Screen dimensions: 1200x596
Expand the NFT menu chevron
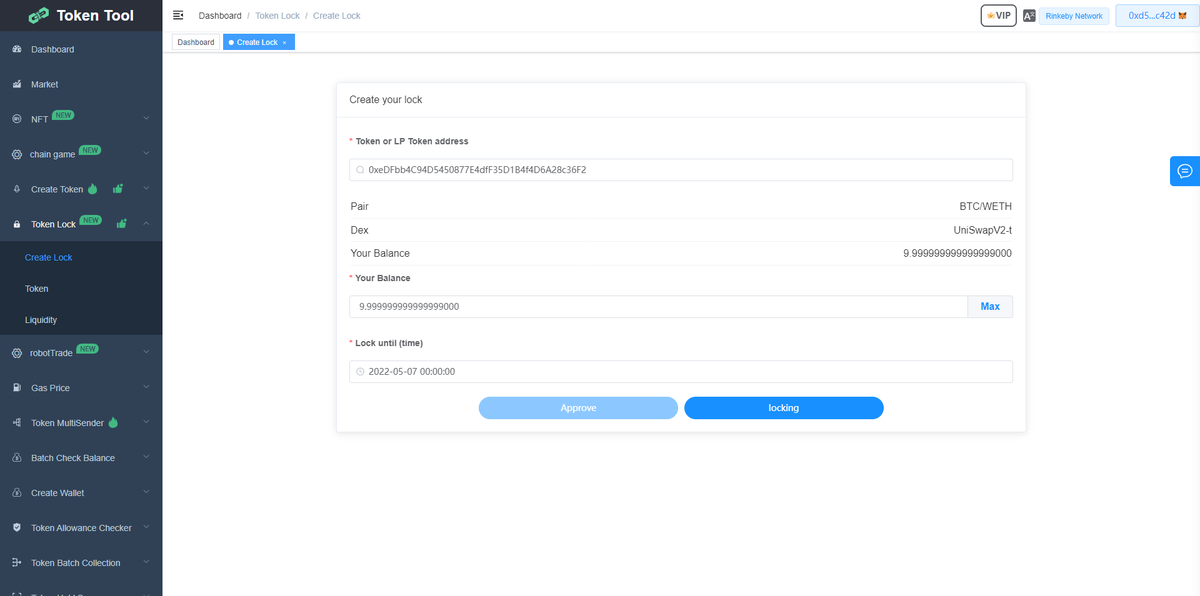click(x=146, y=119)
